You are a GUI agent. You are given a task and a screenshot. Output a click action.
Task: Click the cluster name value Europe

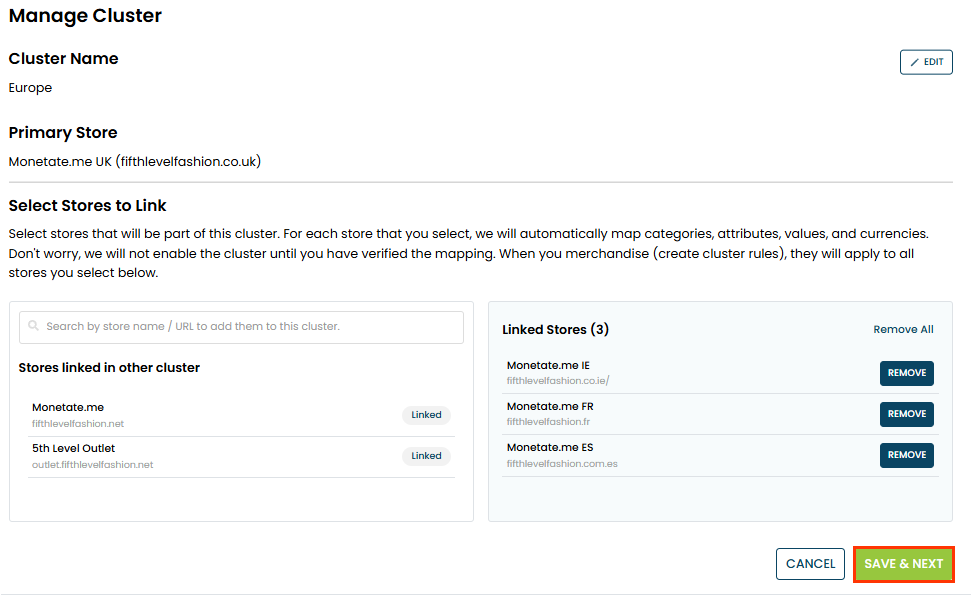coord(30,88)
